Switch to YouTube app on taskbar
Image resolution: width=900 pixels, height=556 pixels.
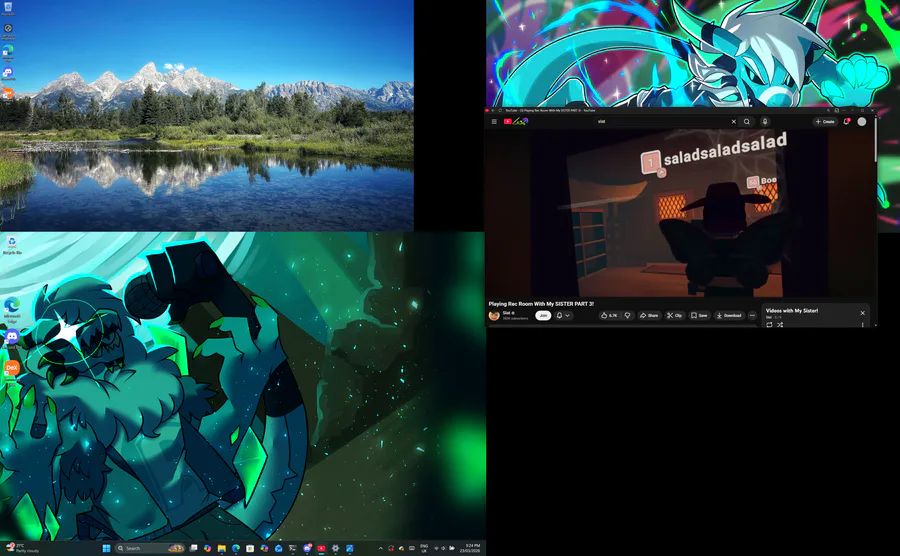pyautogui.click(x=321, y=548)
